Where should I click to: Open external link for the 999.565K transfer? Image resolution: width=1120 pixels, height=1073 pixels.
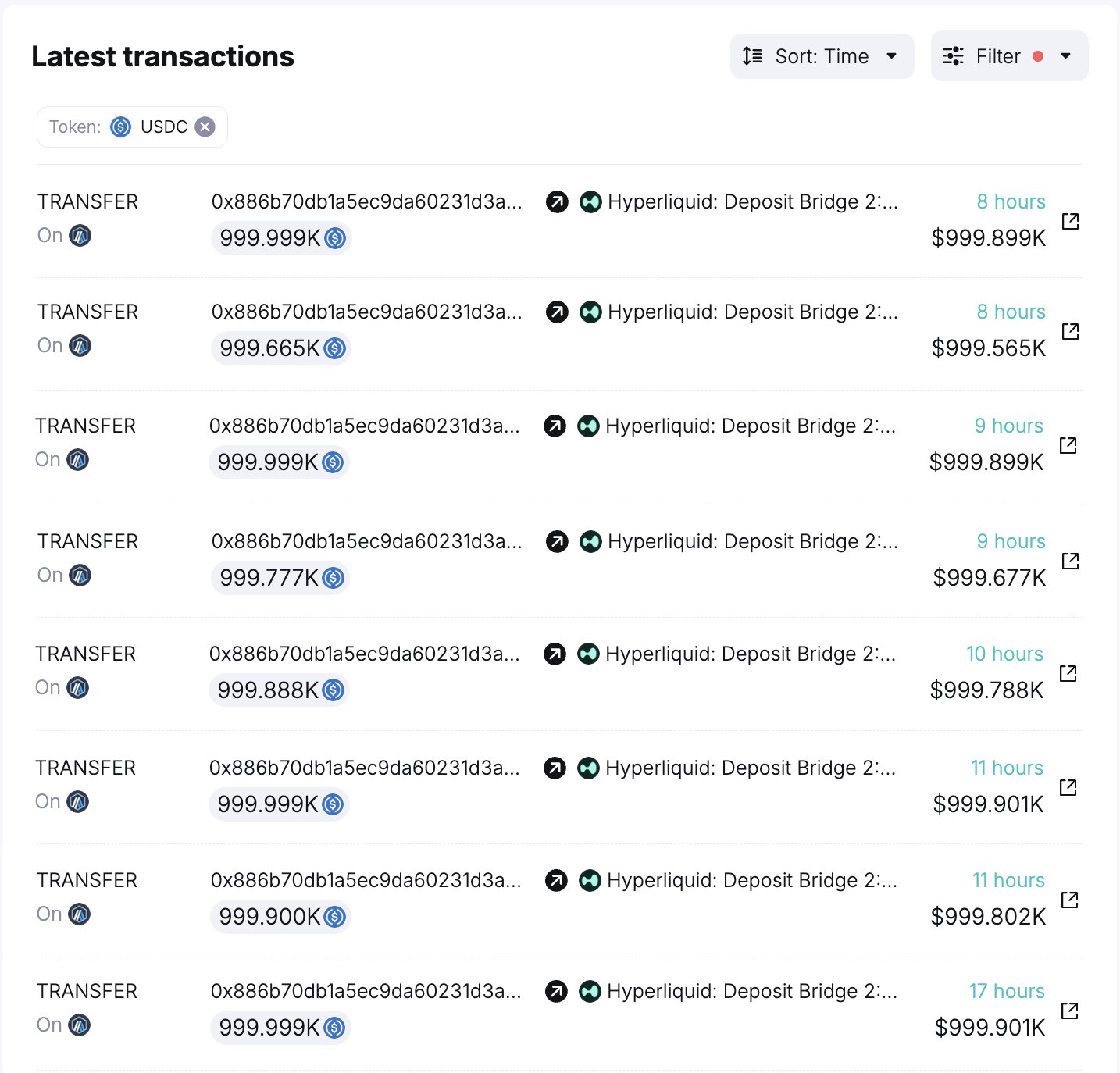pos(1070,331)
